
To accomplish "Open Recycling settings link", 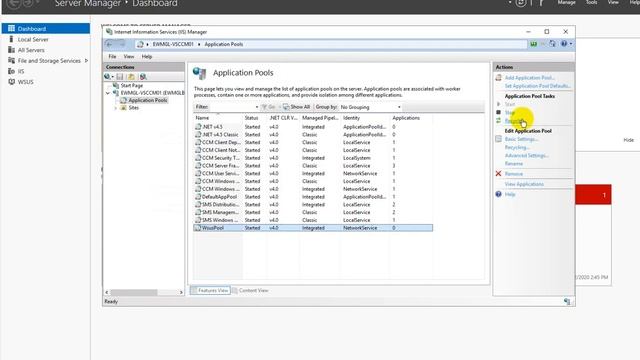I will 517,147.
